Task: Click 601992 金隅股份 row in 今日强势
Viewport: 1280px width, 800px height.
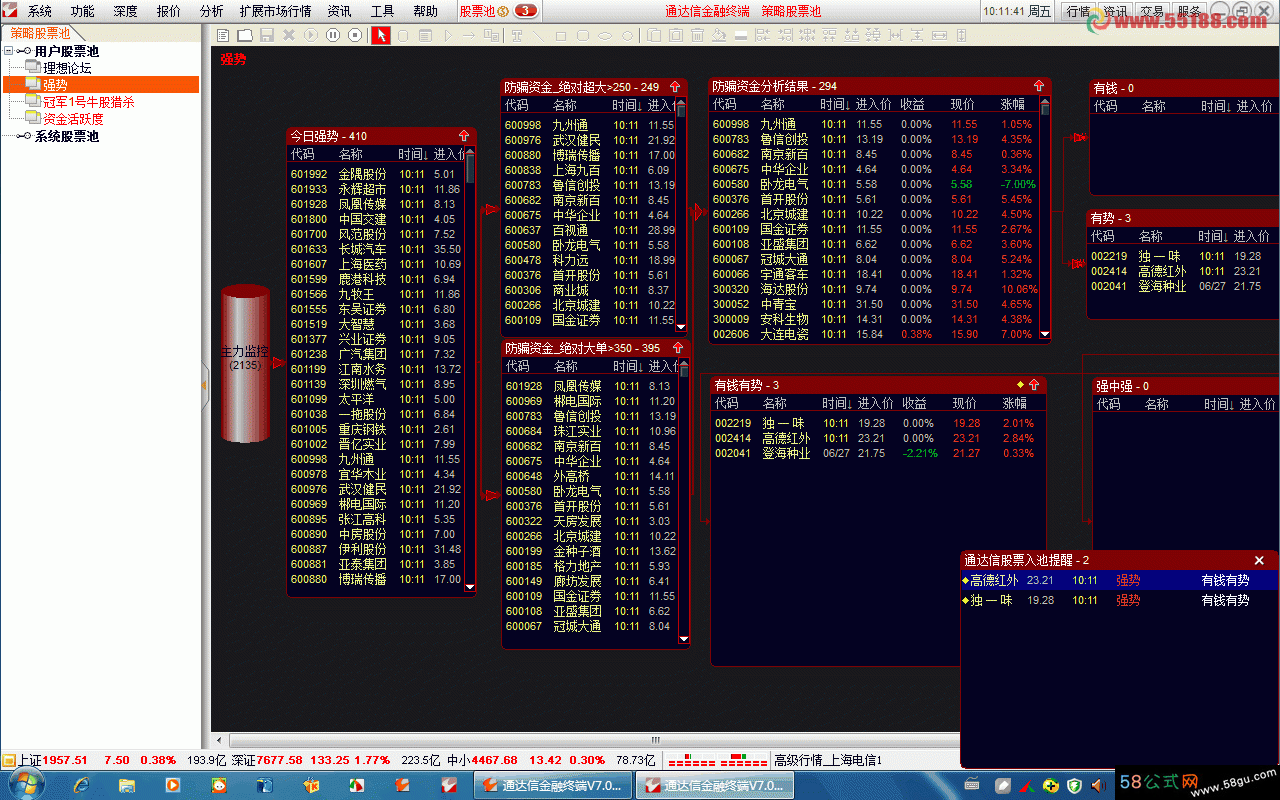Action: [x=376, y=174]
